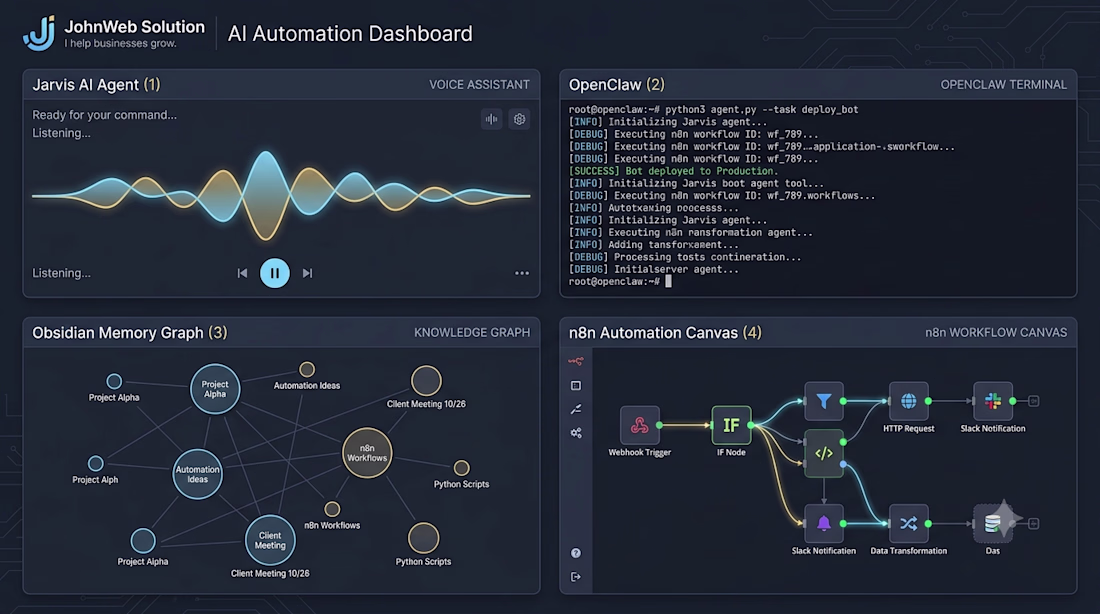Click the n8n Automation Canvas (4) title

[x=665, y=333]
